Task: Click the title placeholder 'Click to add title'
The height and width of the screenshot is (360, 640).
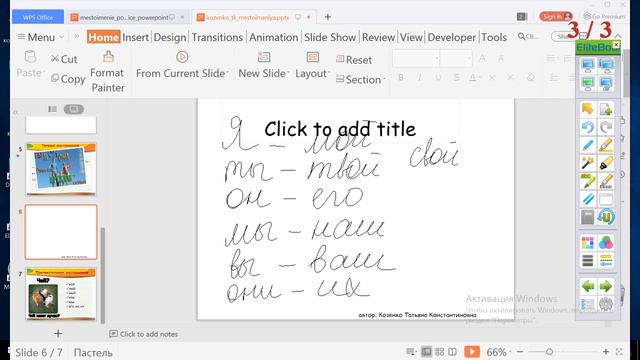Action: [x=340, y=129]
